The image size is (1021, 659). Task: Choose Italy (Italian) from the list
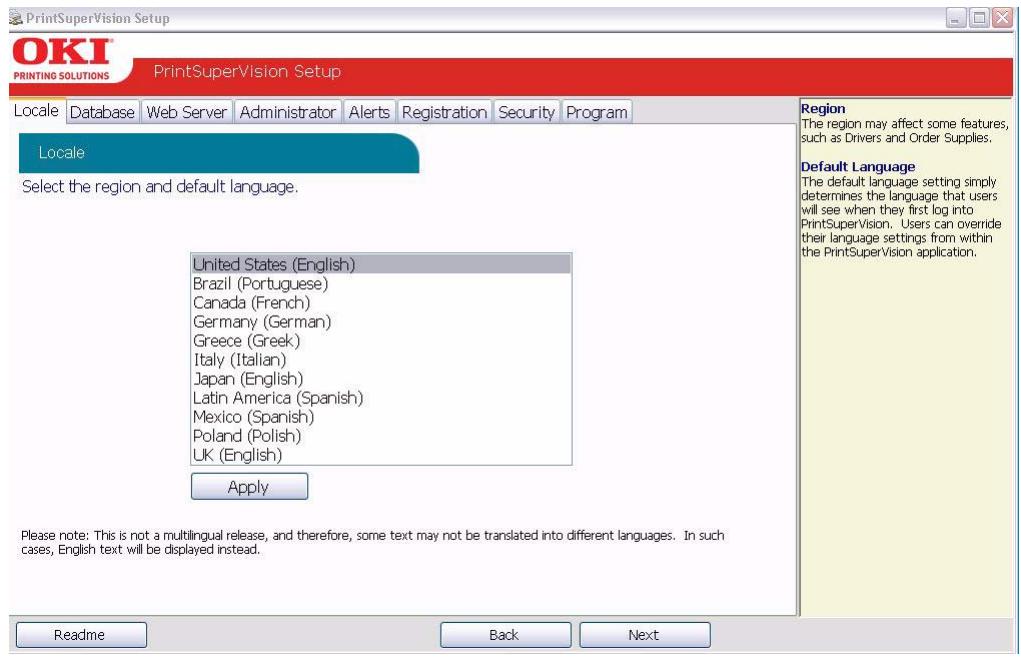(x=381, y=359)
